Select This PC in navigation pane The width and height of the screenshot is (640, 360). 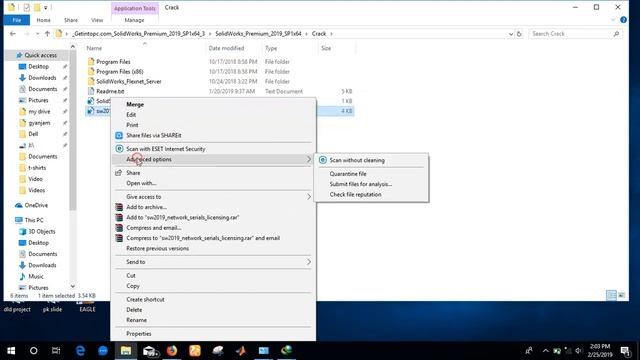pos(33,220)
